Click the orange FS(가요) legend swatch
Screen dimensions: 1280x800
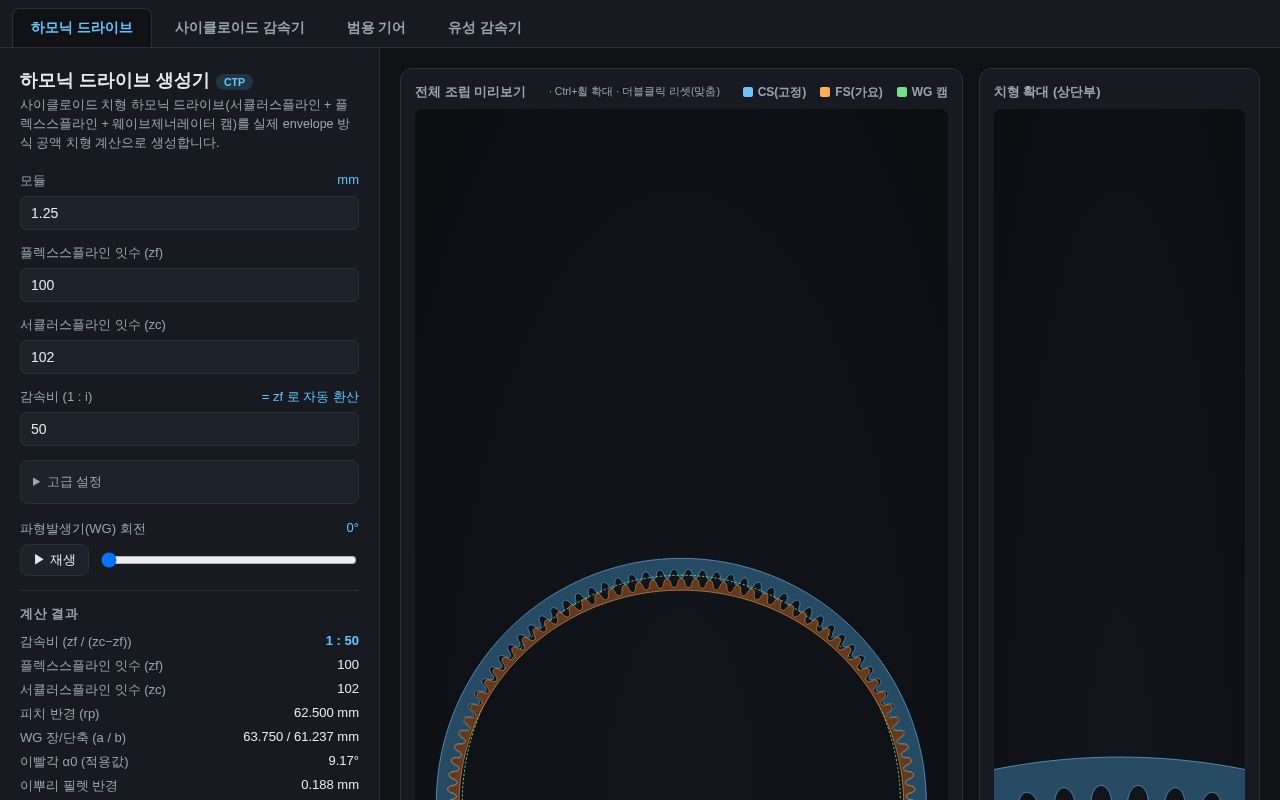pyautogui.click(x=825, y=92)
